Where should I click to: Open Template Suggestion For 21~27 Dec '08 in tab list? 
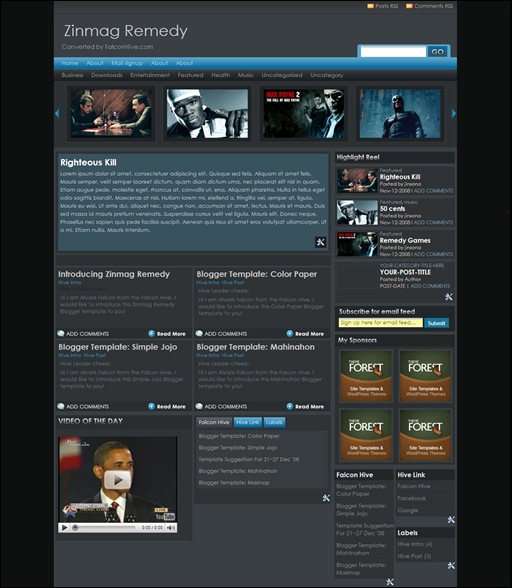[x=249, y=459]
